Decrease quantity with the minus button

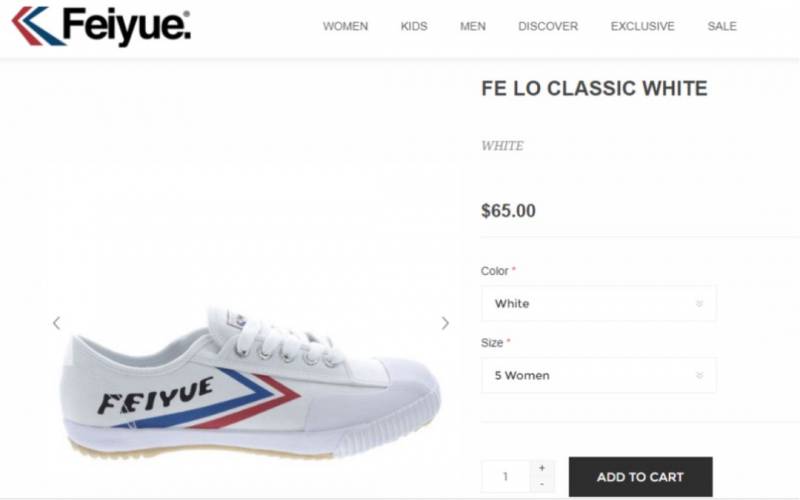(542, 484)
